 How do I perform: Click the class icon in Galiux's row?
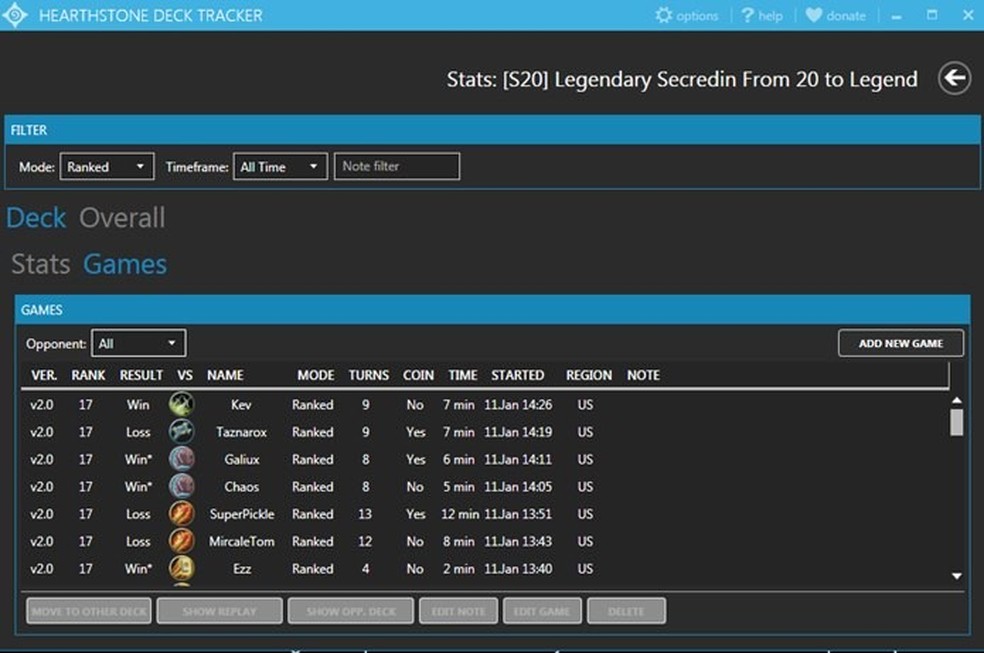click(x=181, y=459)
